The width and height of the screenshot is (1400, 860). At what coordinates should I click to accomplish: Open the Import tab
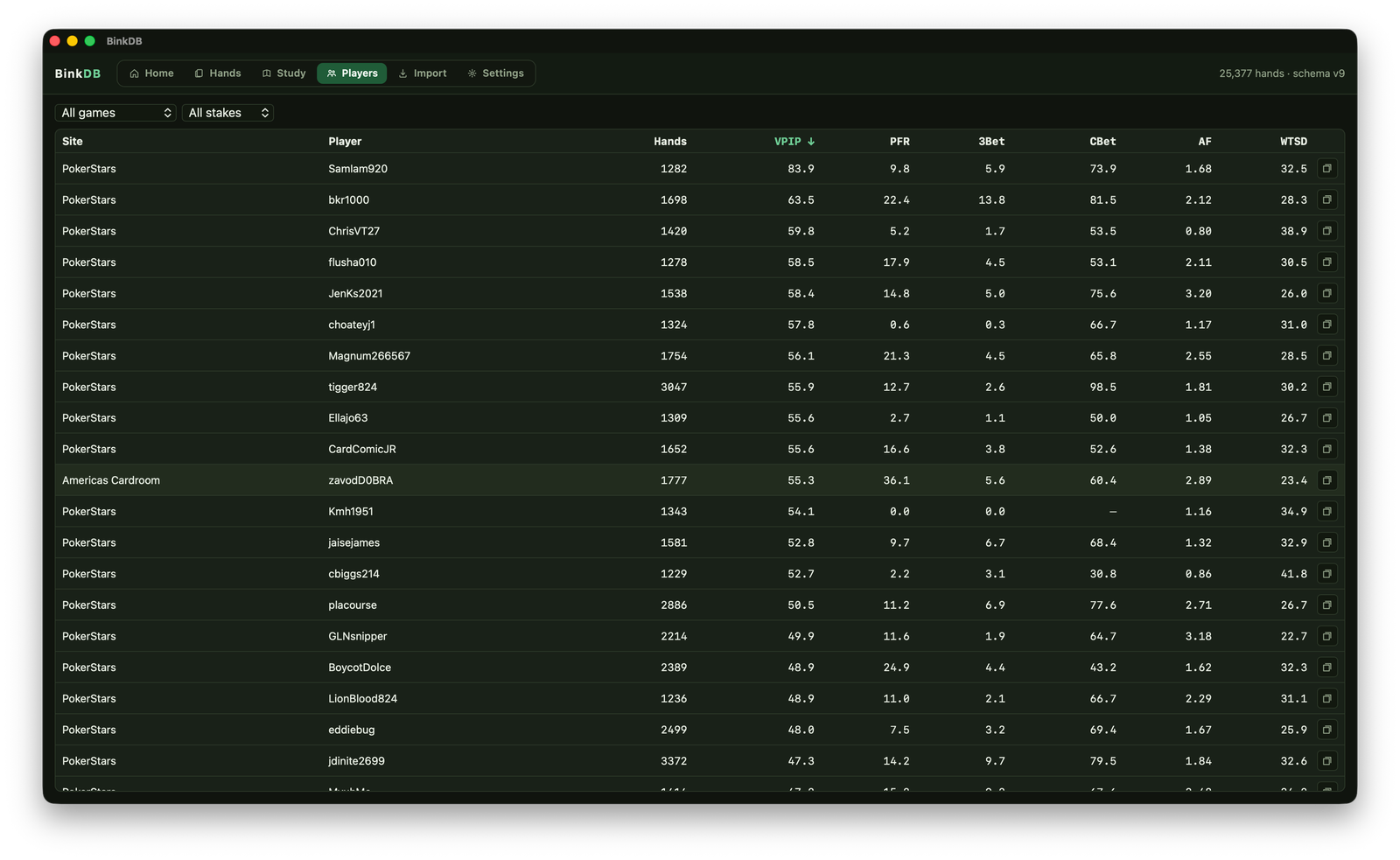[x=423, y=73]
